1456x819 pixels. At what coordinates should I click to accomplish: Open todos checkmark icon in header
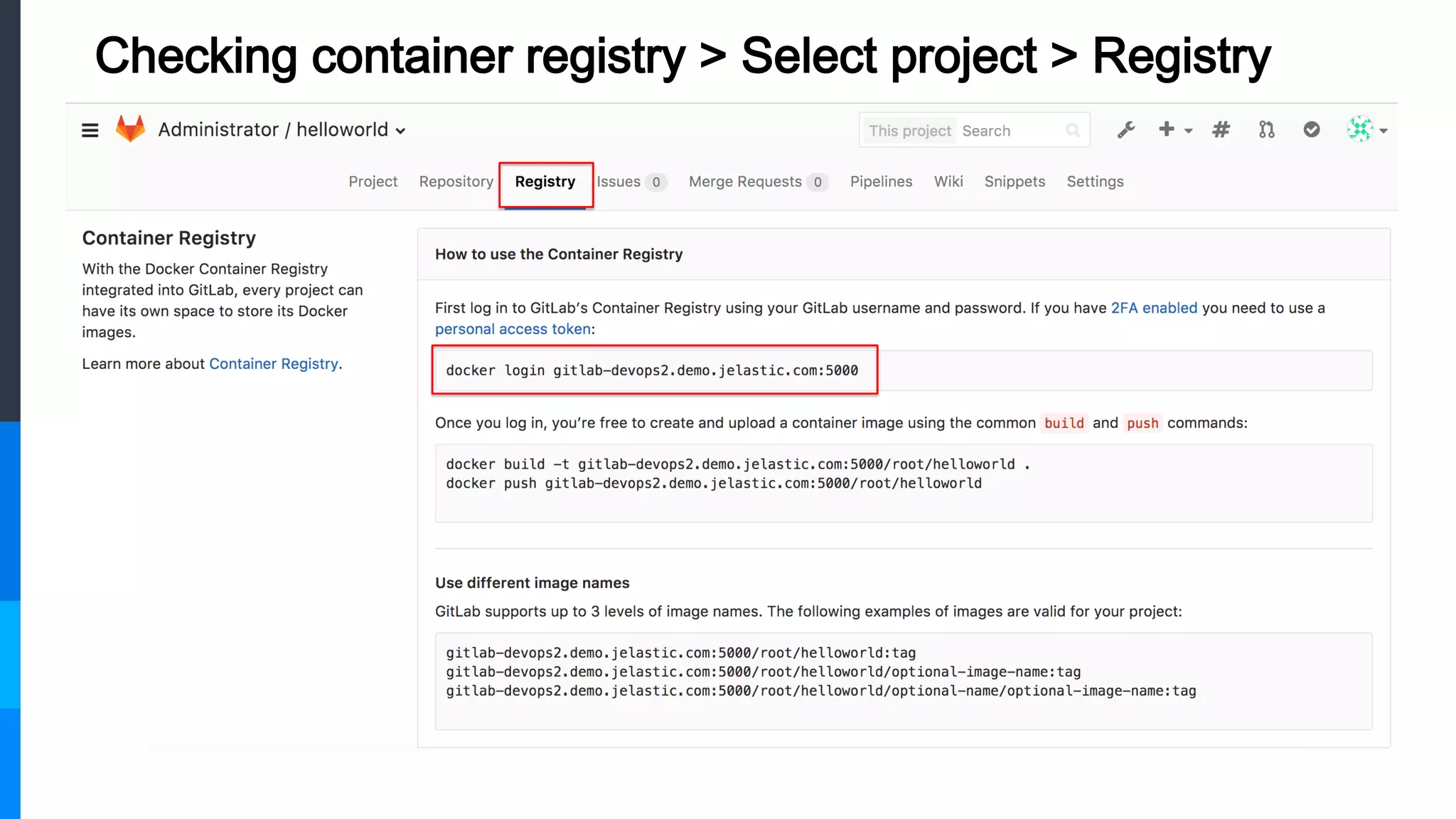tap(1312, 129)
